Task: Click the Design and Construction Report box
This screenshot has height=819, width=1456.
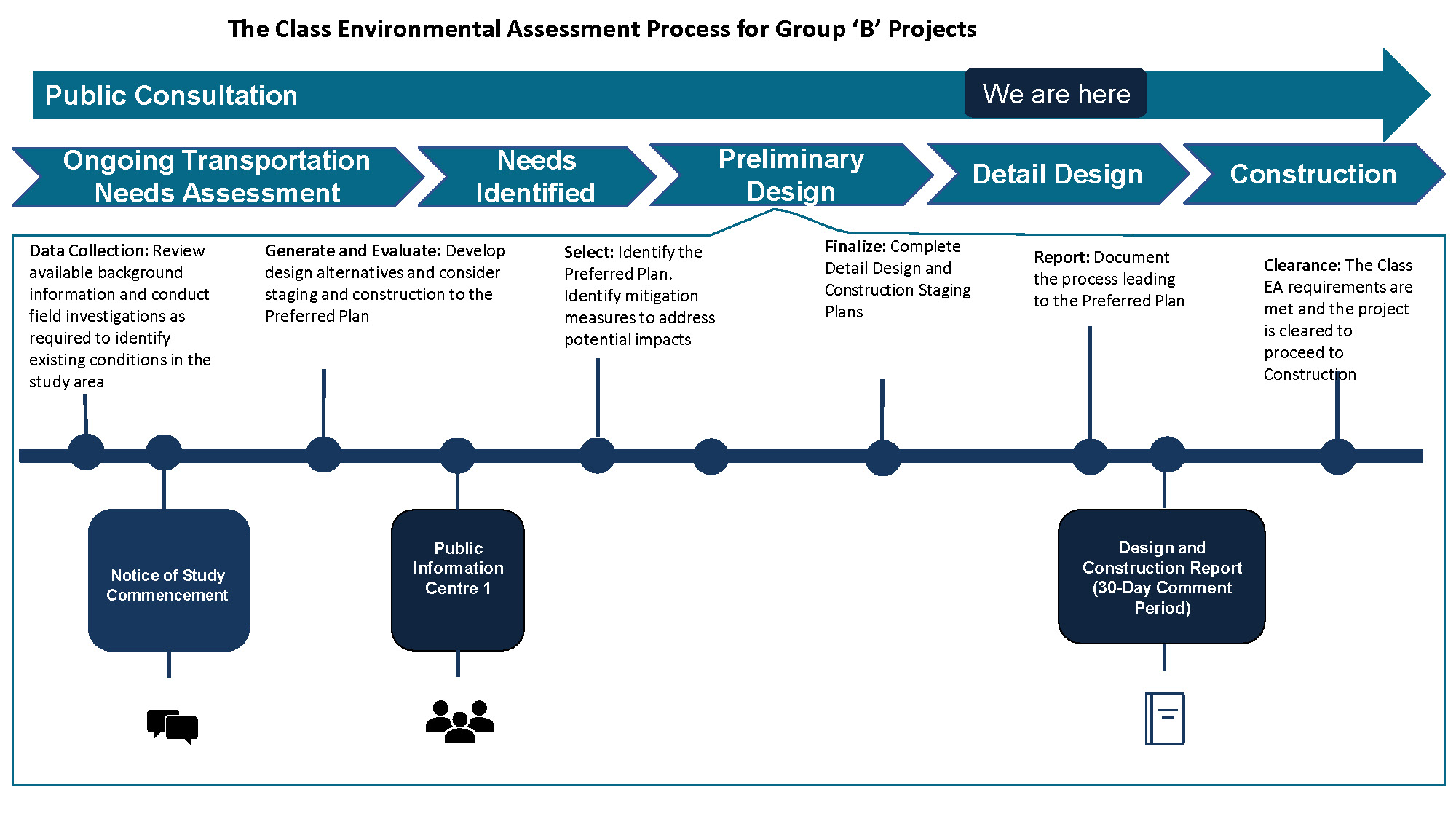Action: 1162,577
